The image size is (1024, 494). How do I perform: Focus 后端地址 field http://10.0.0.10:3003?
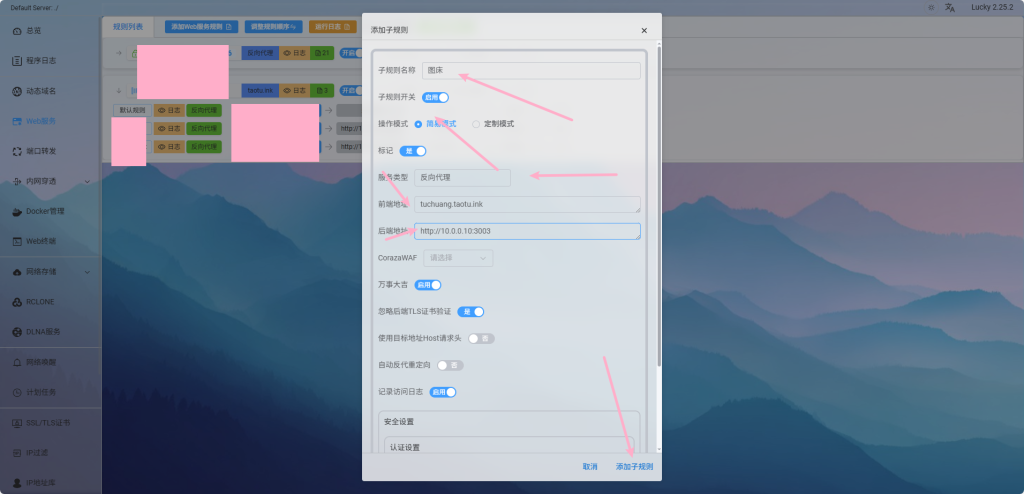click(527, 231)
